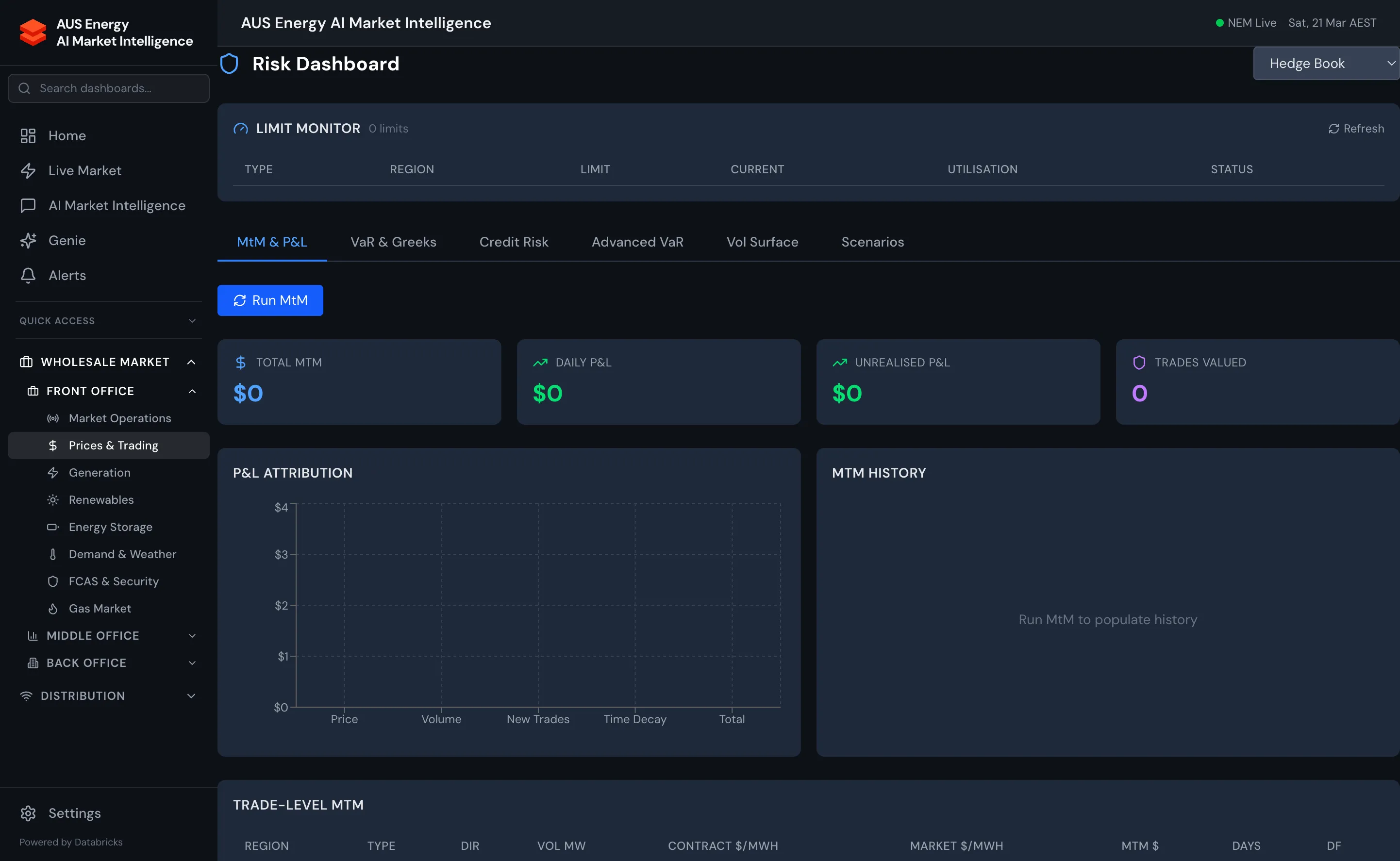Open the Gas Market flame icon
This screenshot has width=1400, height=861.
coord(52,608)
